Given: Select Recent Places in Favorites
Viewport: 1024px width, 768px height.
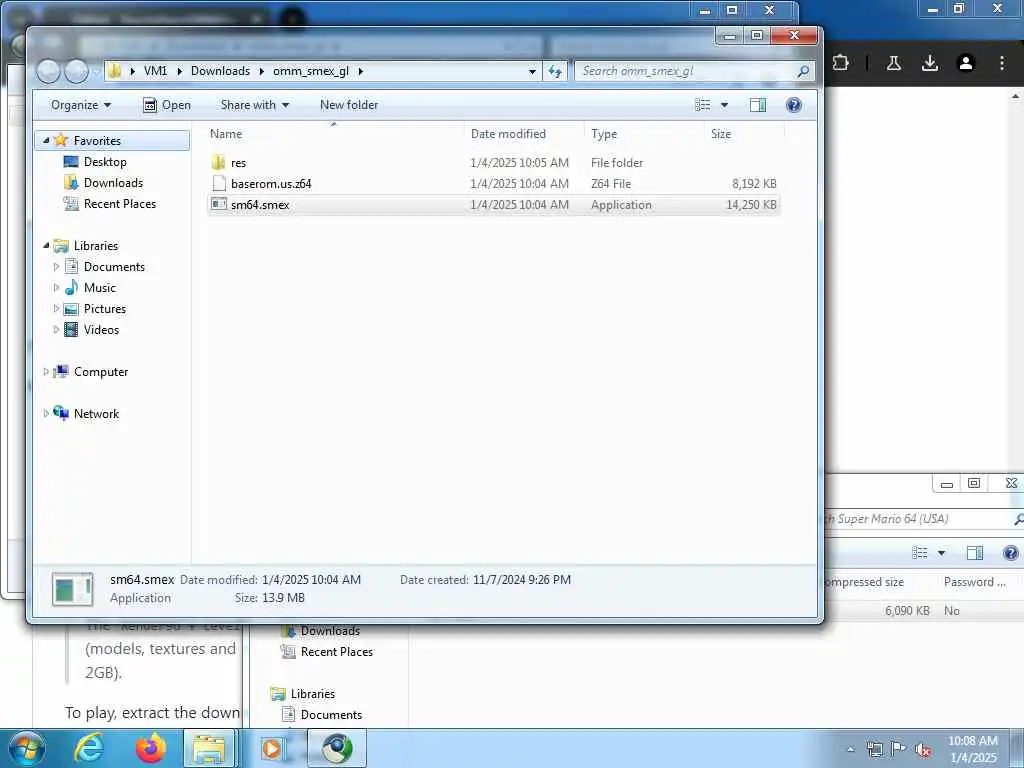Looking at the screenshot, I should point(119,204).
